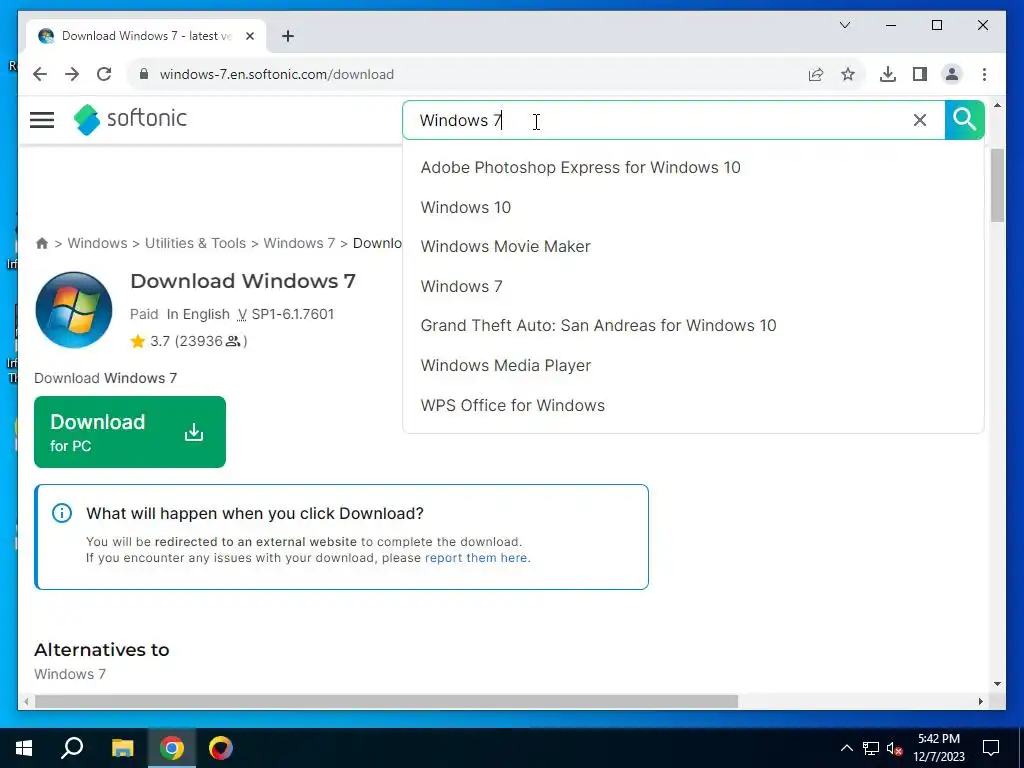The height and width of the screenshot is (768, 1024).
Task: Bookmark this tab with star icon
Action: tap(848, 74)
